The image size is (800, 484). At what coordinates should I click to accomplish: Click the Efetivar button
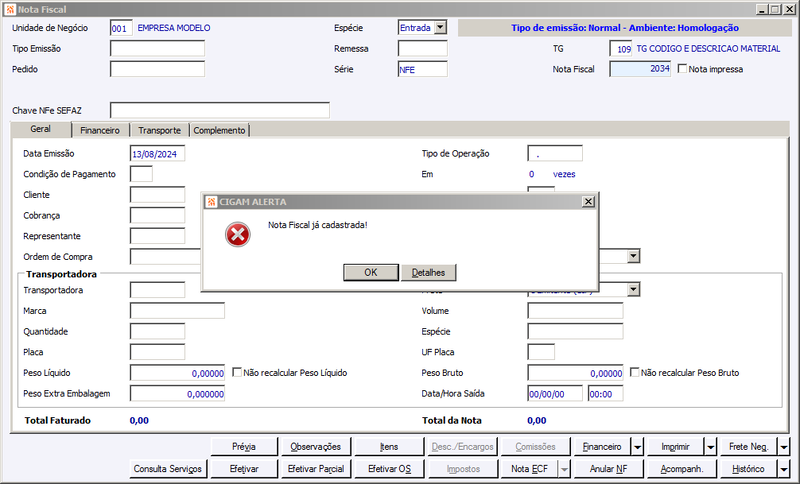click(x=244, y=469)
